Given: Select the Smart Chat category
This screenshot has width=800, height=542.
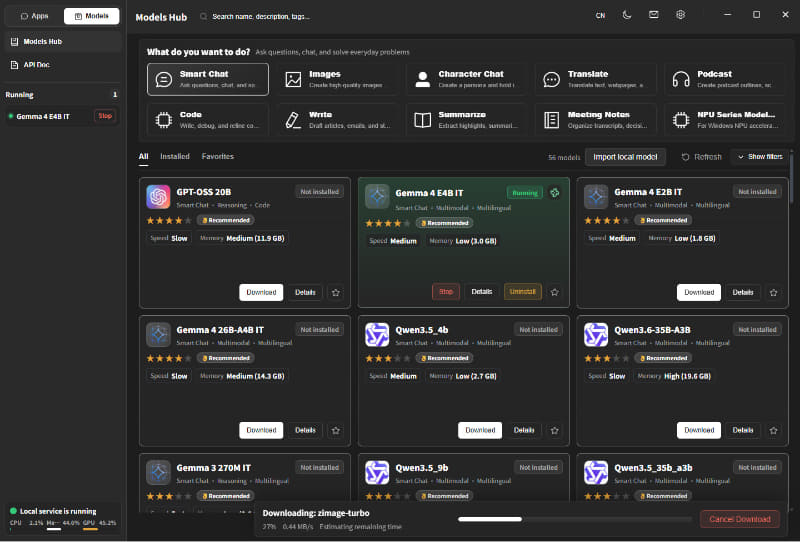Looking at the screenshot, I should point(208,79).
